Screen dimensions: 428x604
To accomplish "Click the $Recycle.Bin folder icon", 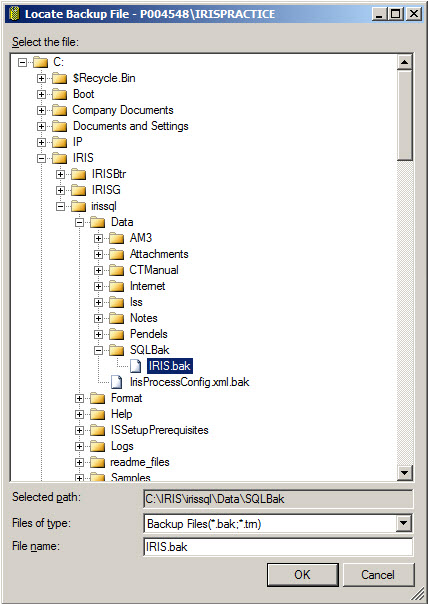I will coord(59,79).
